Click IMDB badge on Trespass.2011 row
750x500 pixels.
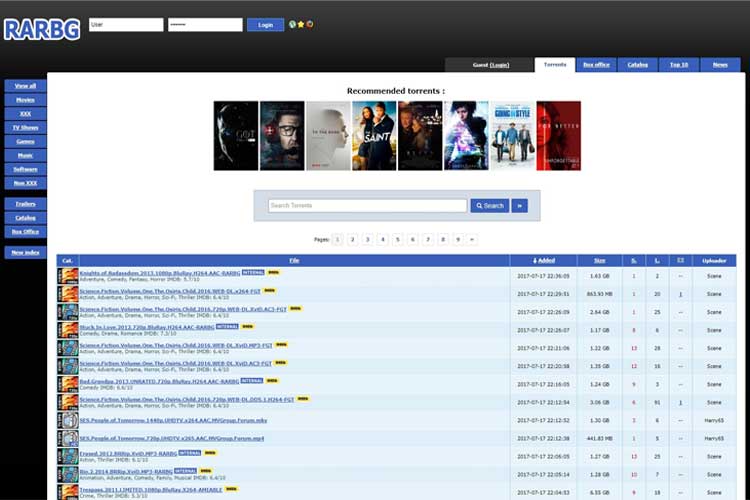232,489
